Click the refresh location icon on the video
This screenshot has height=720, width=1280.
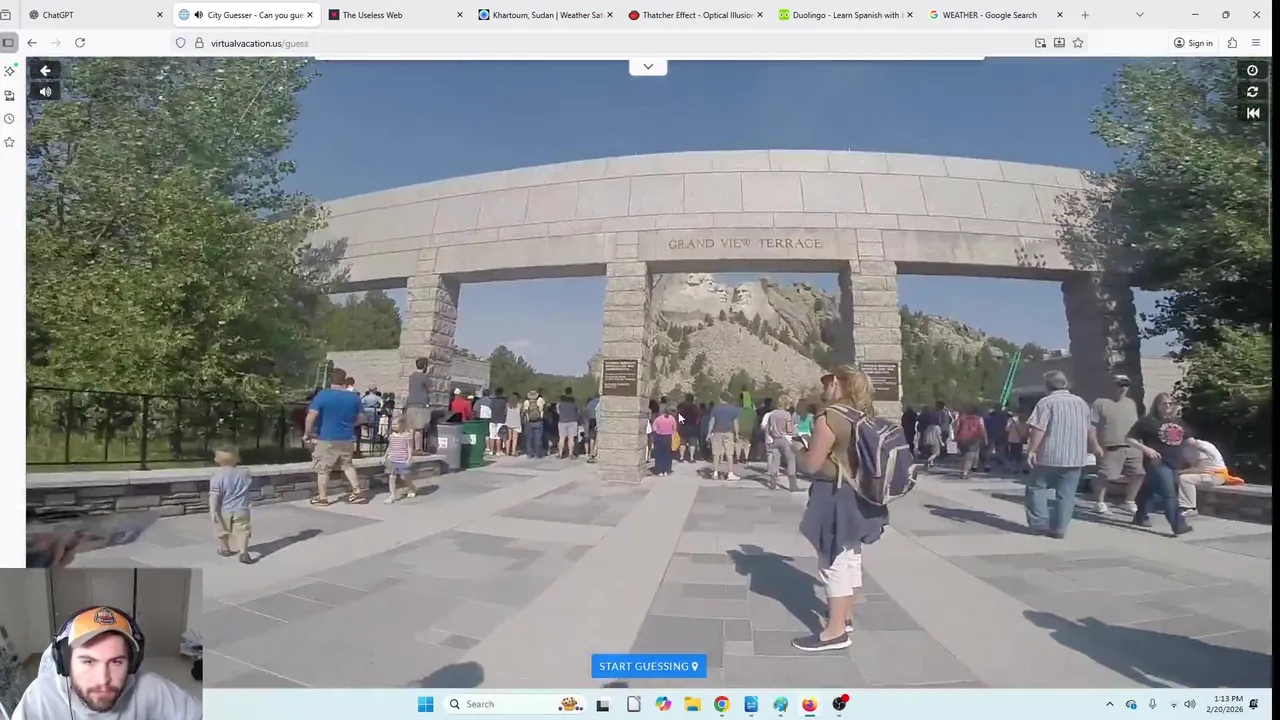pos(1252,92)
